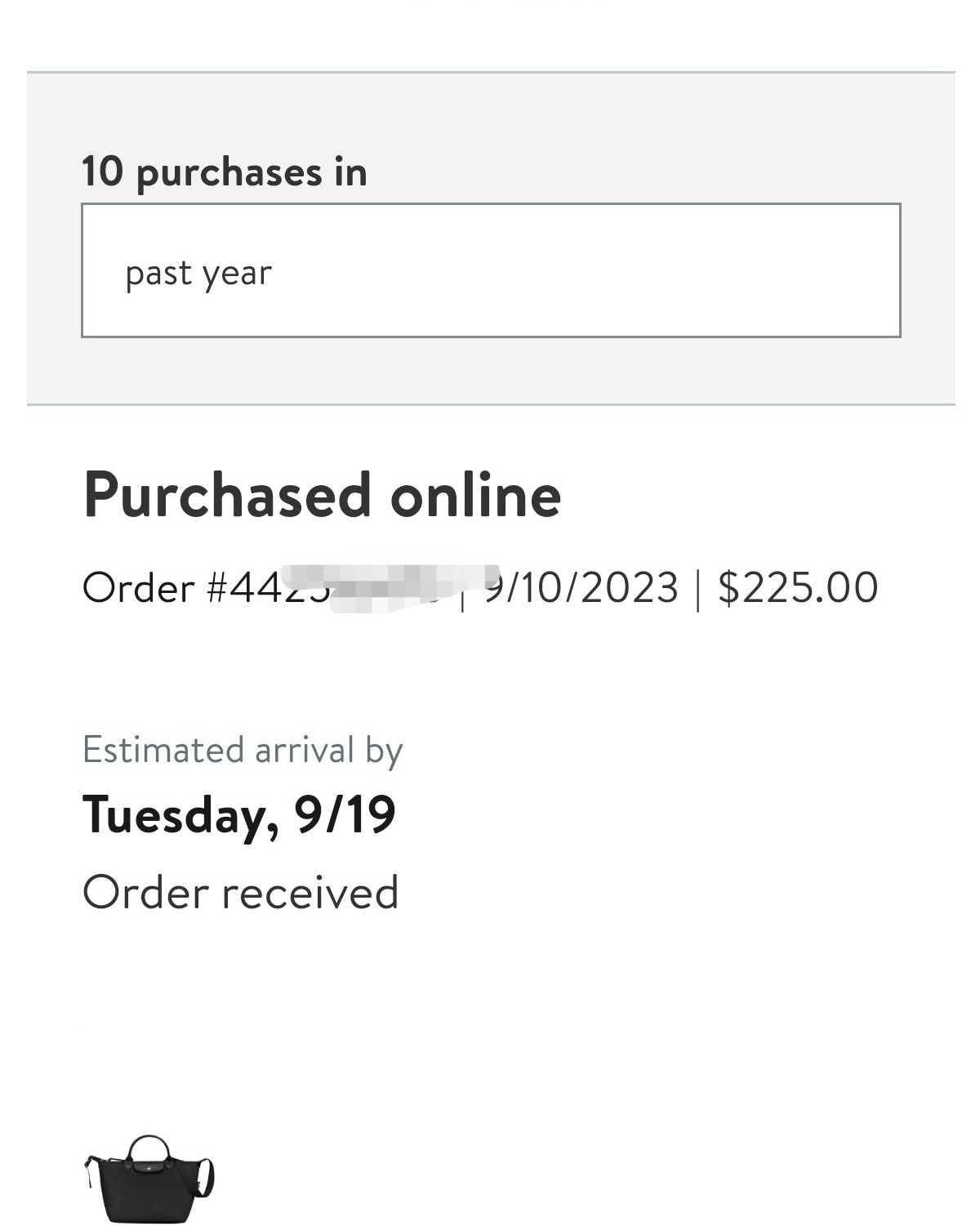Screen dimensions: 980x1226
Task: Click the word year inside the dropdown
Action: tap(237, 275)
